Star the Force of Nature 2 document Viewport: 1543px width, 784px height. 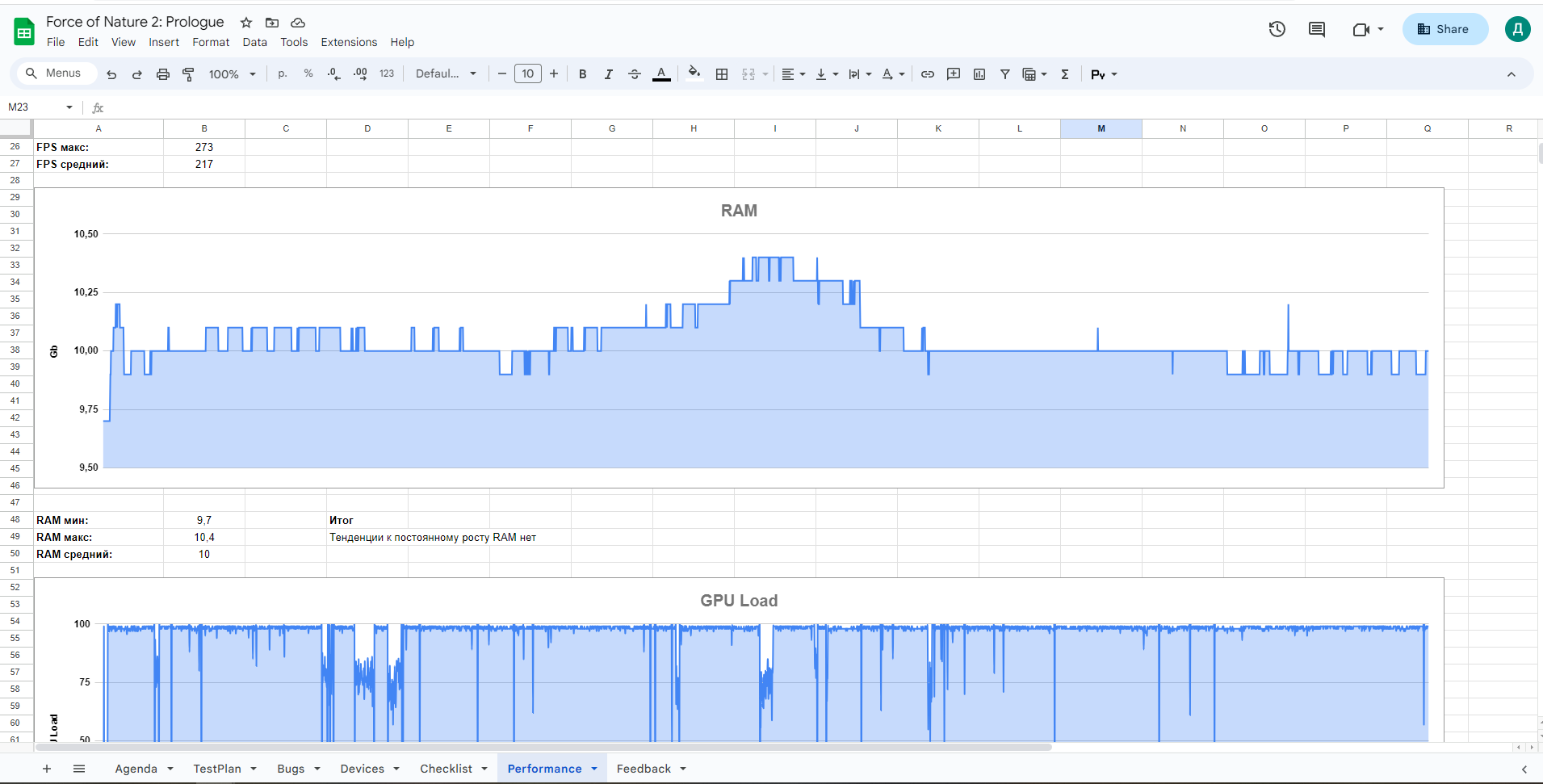[x=246, y=23]
